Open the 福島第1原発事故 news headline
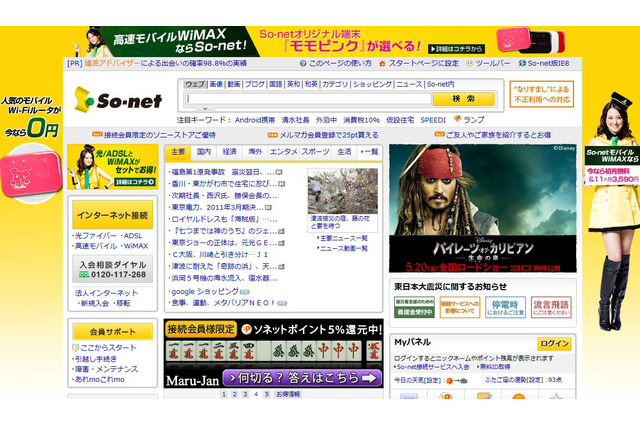Screen dimensions: 640x426 click(223, 172)
